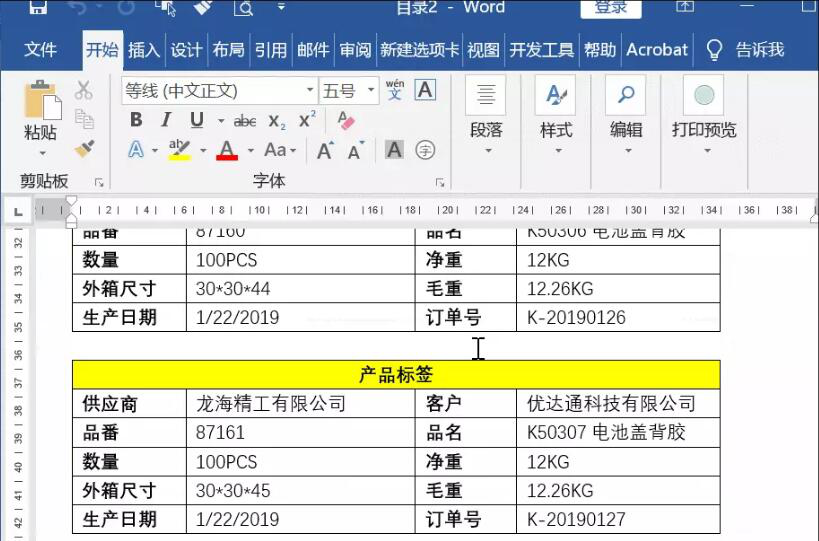Open the 段落 paragraph group

pos(486,116)
